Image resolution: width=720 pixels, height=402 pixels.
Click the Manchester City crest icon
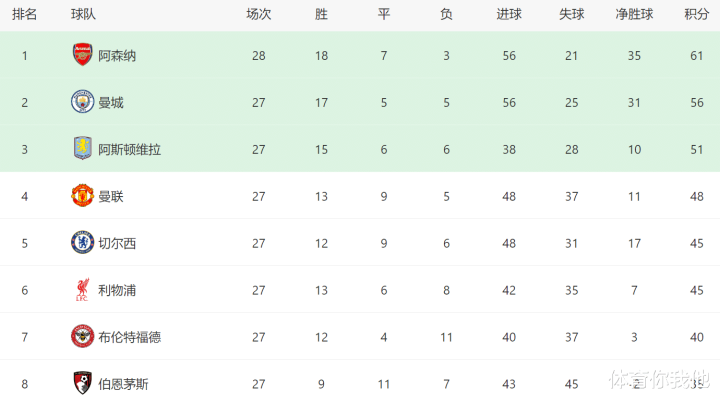pyautogui.click(x=82, y=102)
